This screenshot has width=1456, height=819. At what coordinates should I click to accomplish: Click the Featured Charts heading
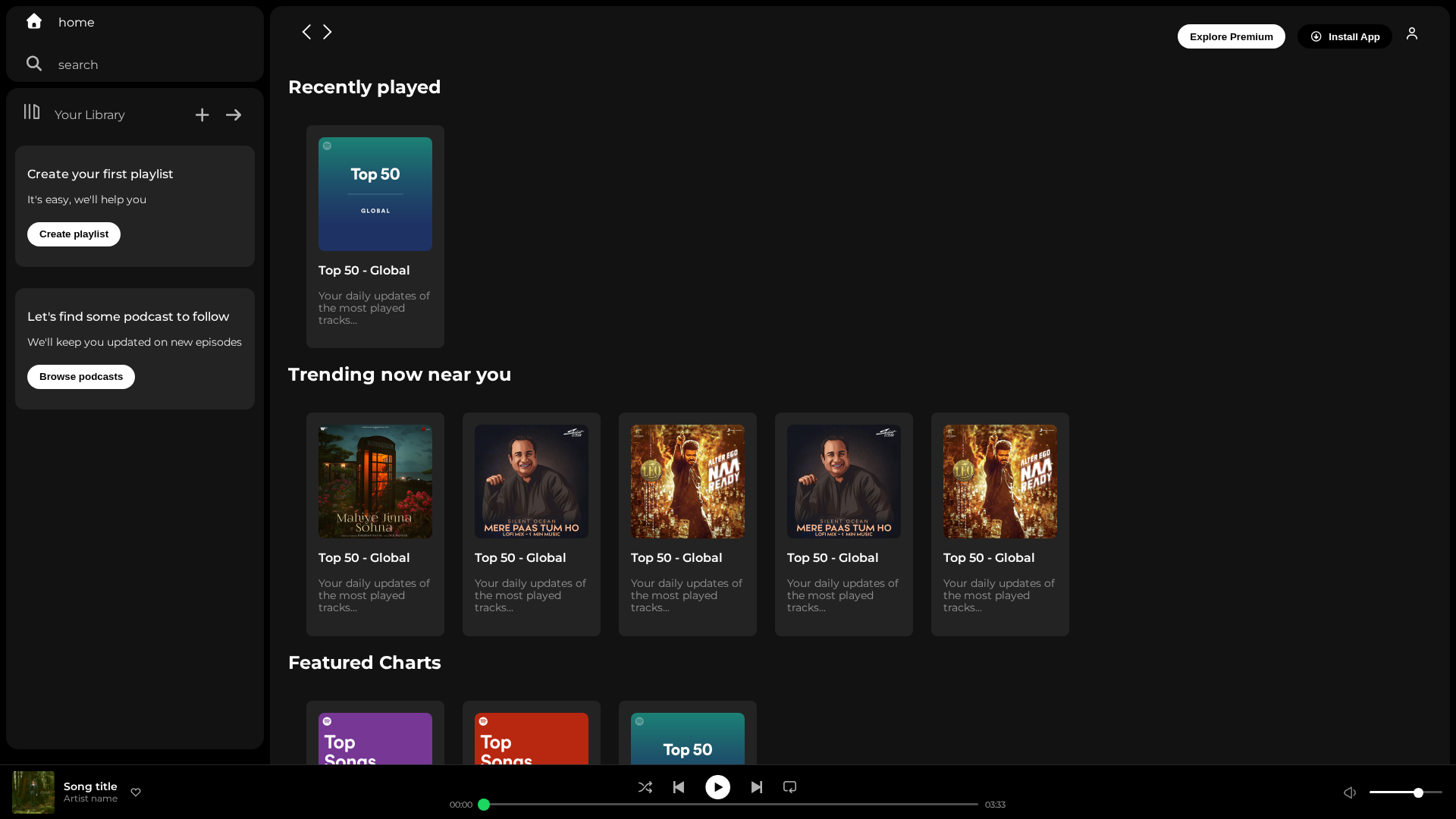[364, 663]
